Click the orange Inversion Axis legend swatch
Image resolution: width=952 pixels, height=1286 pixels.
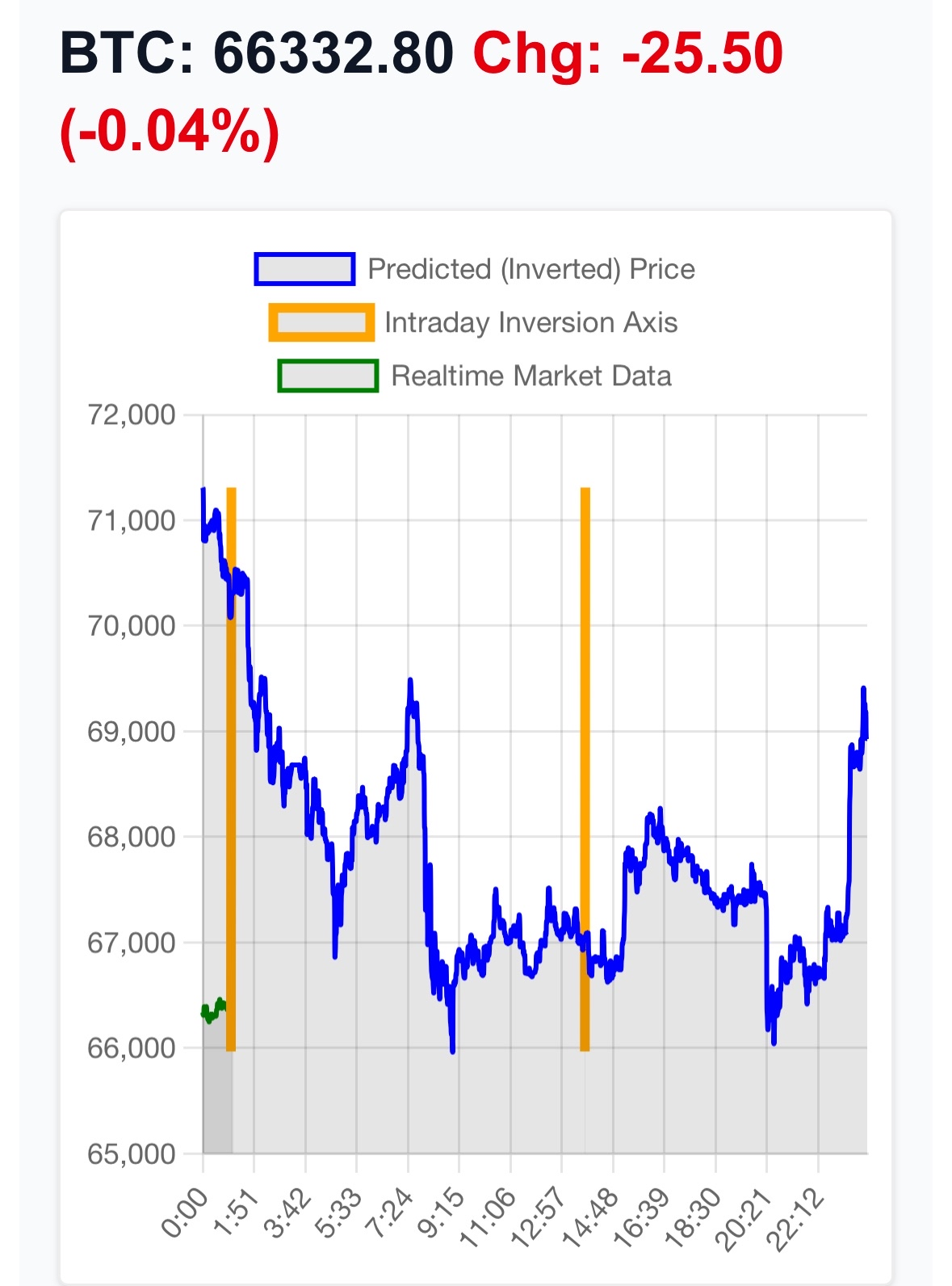click(321, 322)
